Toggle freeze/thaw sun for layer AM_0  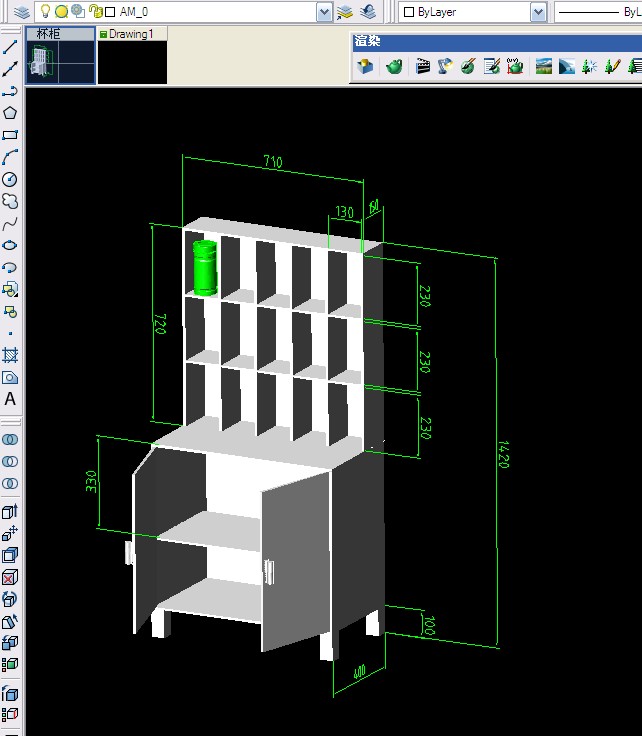pyautogui.click(x=61, y=11)
